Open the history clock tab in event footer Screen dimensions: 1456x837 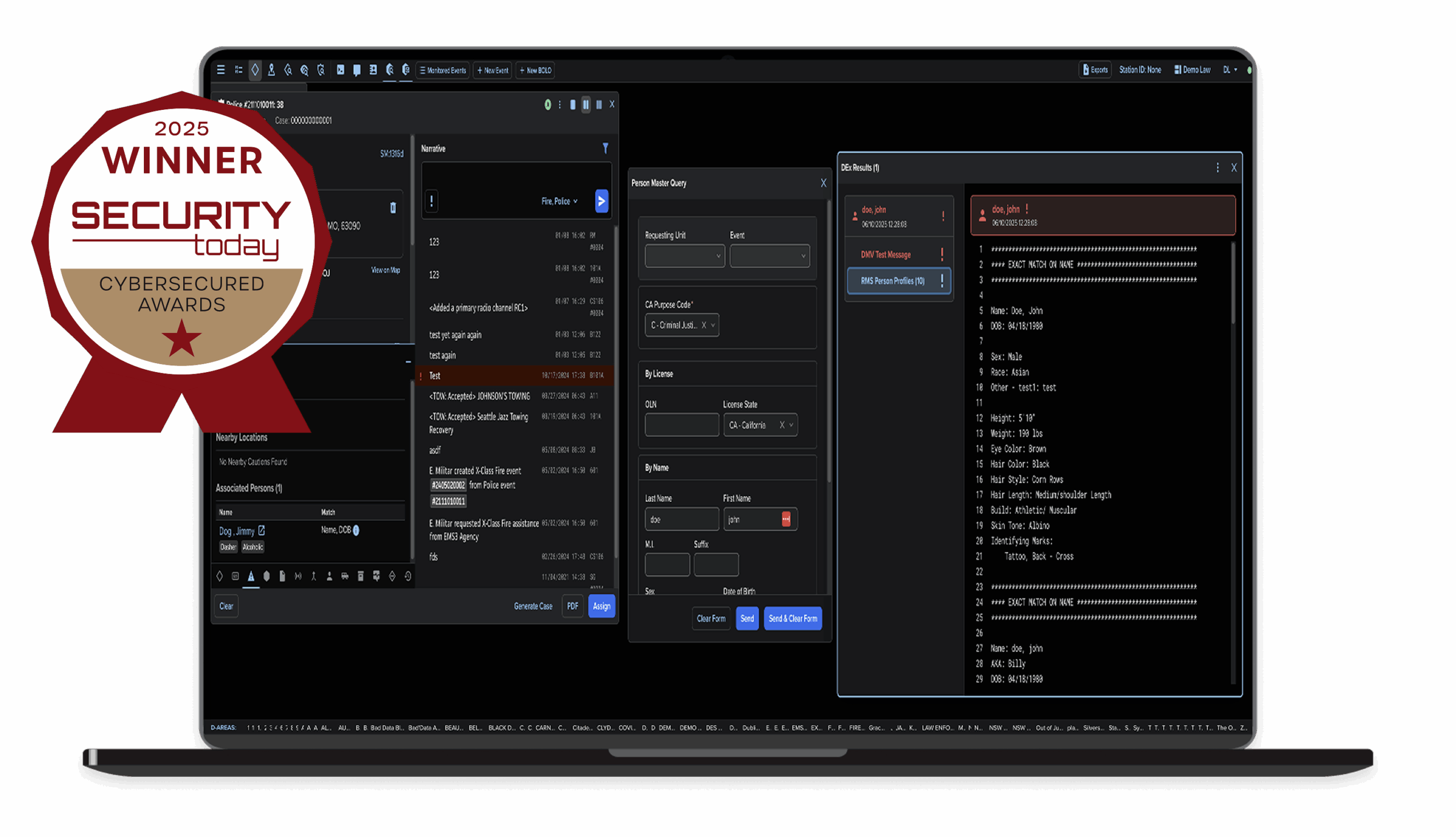(408, 576)
